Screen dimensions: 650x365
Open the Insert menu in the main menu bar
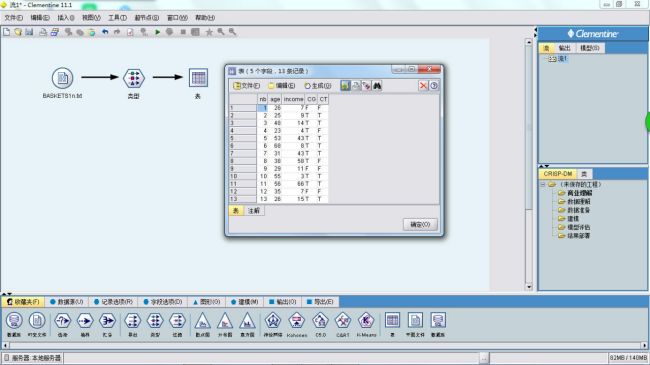pyautogui.click(x=66, y=18)
